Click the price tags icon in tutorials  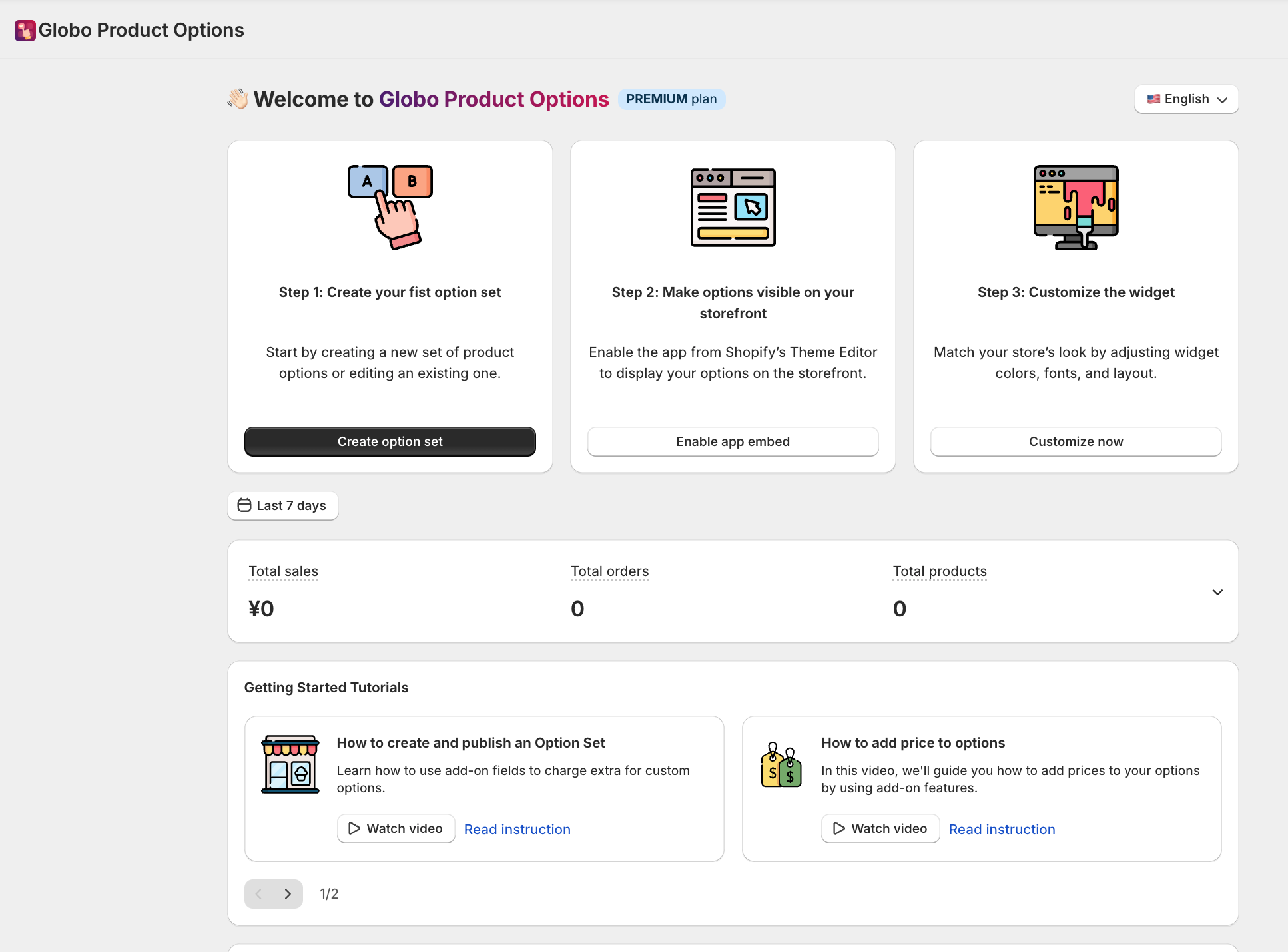coord(781,765)
